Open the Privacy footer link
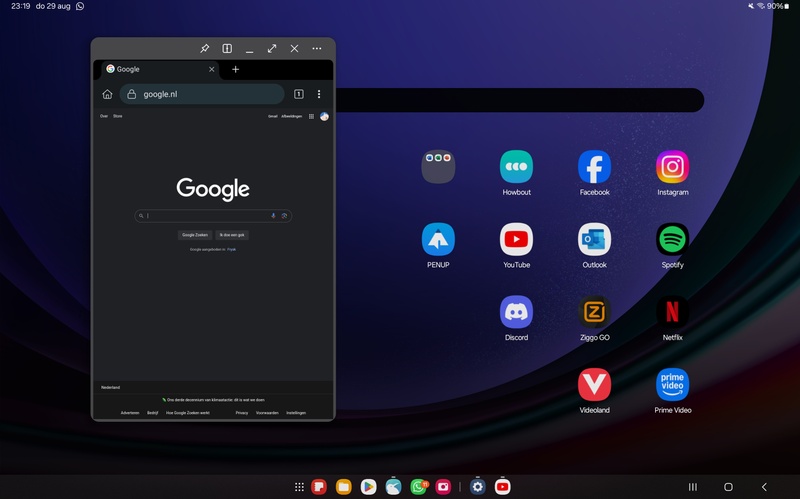Image resolution: width=800 pixels, height=499 pixels. (242, 413)
